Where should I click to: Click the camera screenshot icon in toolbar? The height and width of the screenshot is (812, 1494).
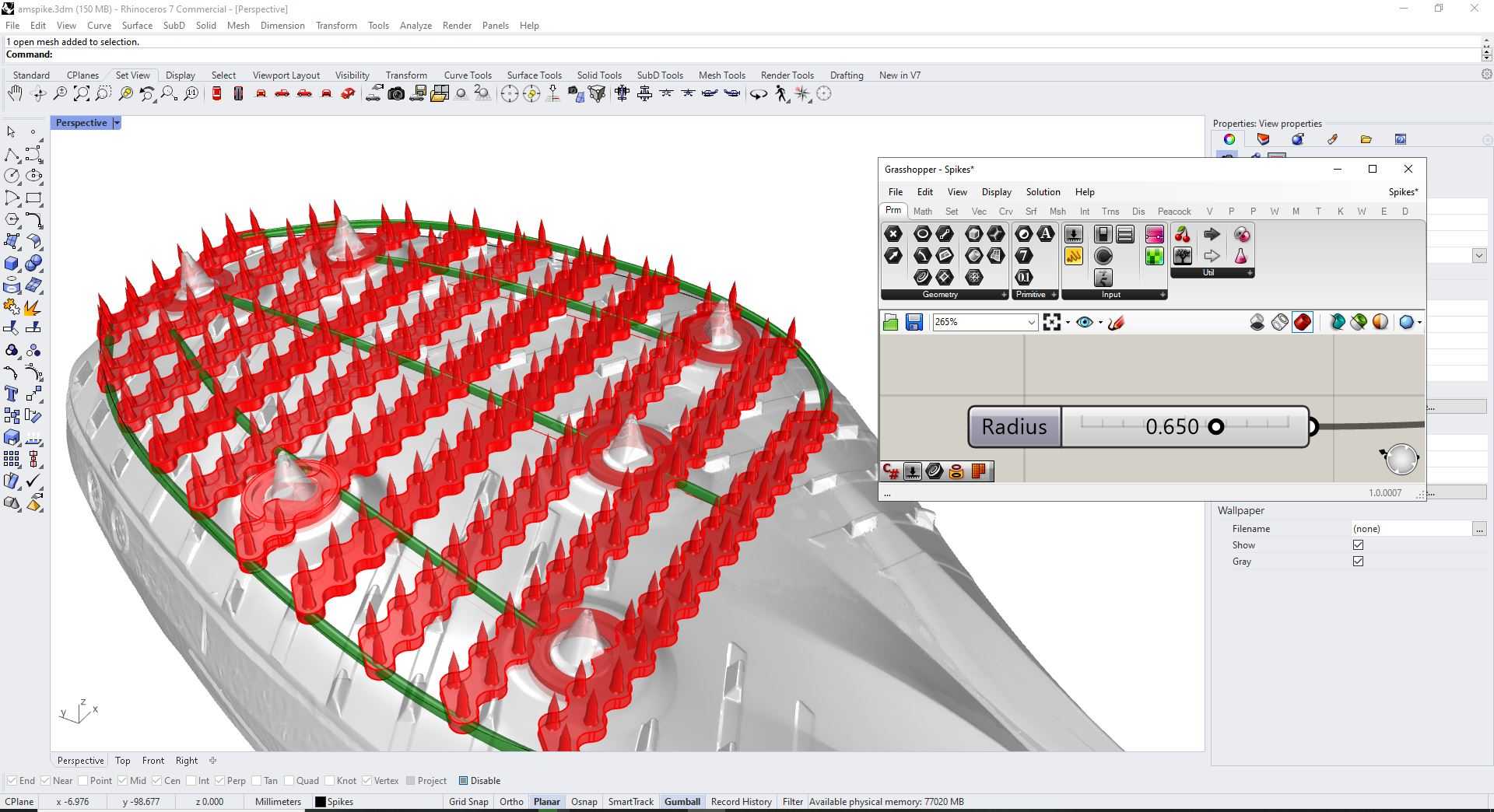[396, 94]
